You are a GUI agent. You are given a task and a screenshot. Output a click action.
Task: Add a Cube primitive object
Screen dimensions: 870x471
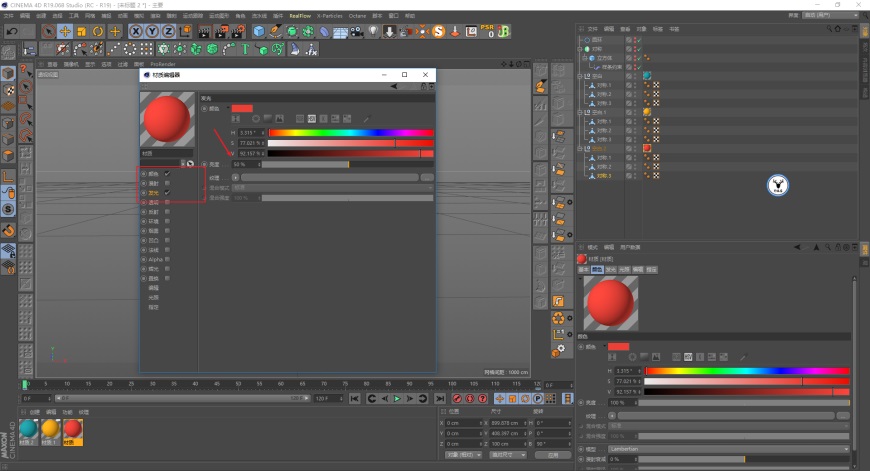tap(259, 32)
